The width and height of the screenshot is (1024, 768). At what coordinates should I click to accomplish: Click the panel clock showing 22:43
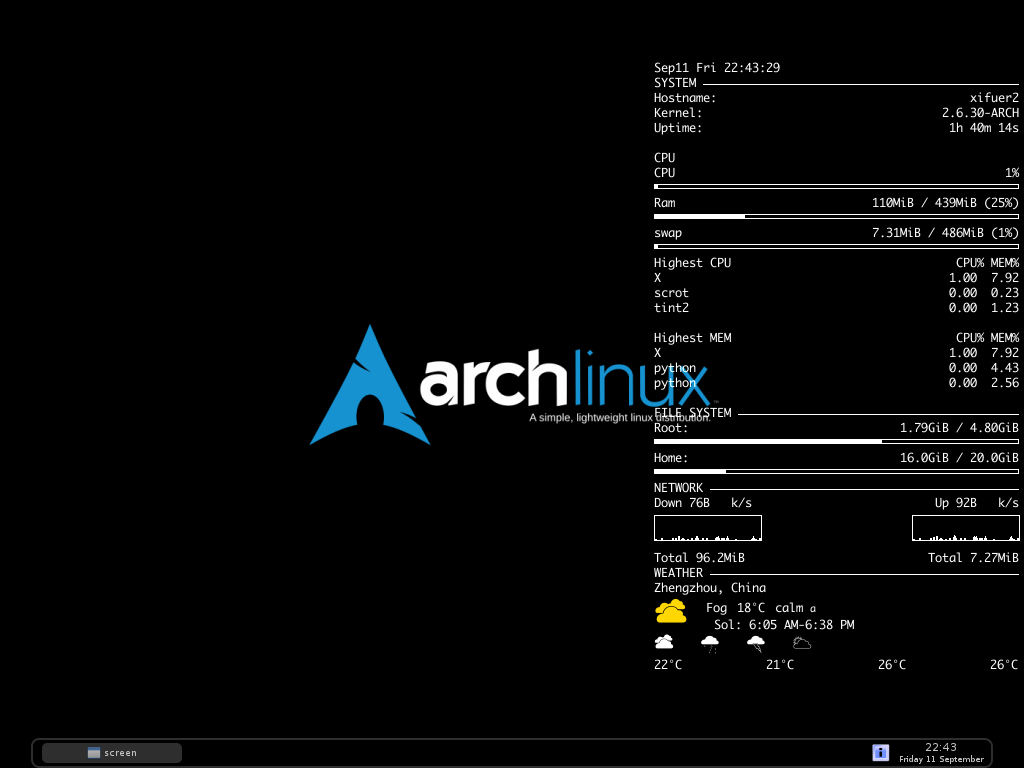pyautogui.click(x=940, y=747)
